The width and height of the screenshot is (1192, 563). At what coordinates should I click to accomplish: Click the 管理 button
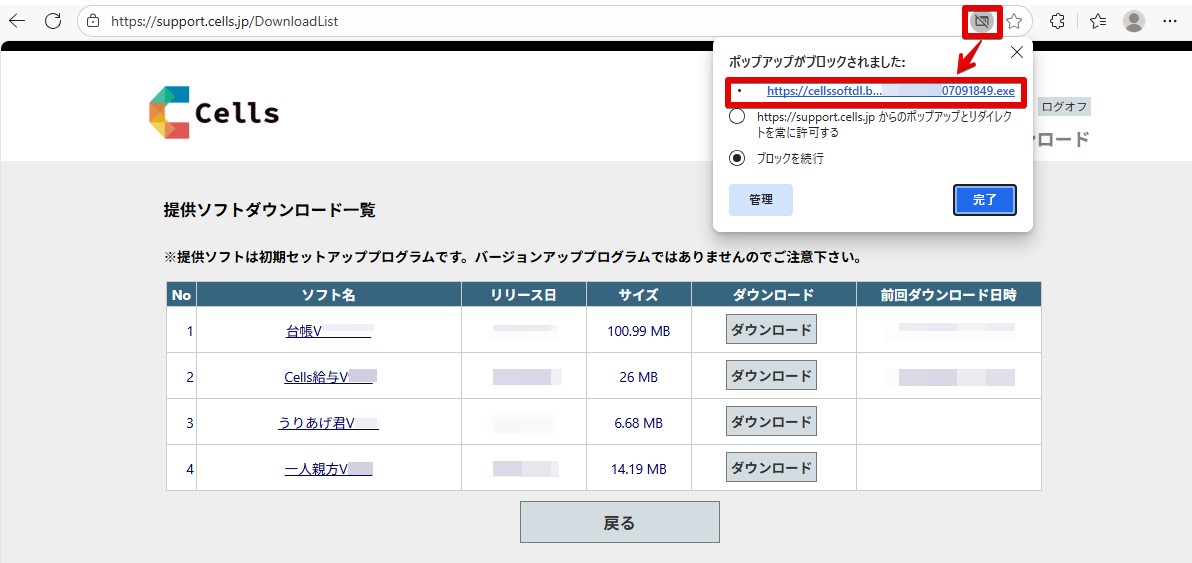tap(761, 200)
